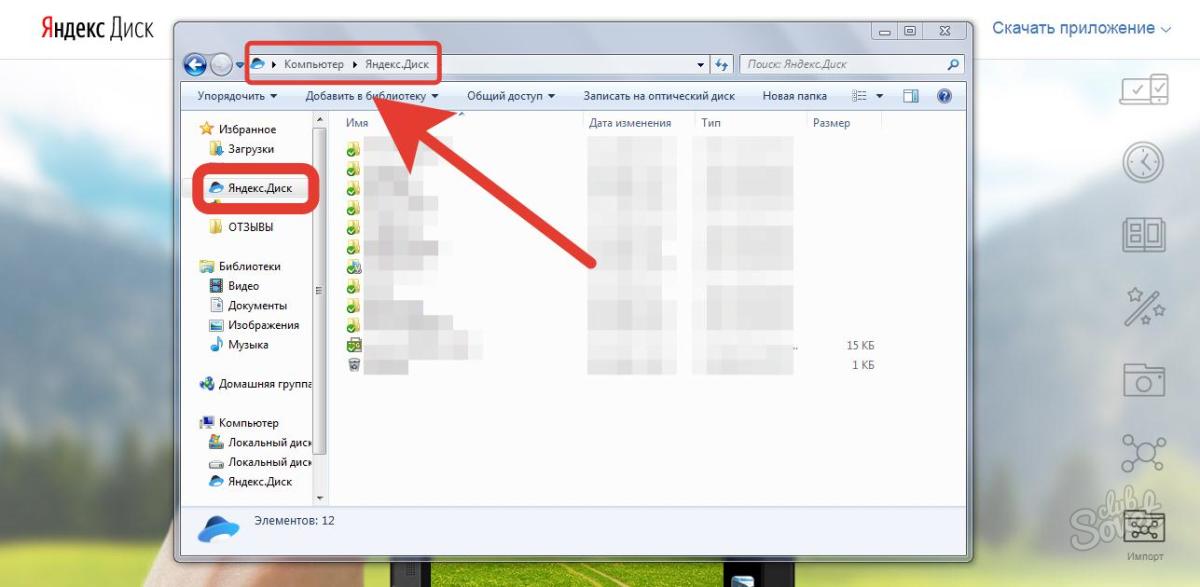Click the album book icon on the Yandex page

(1143, 236)
